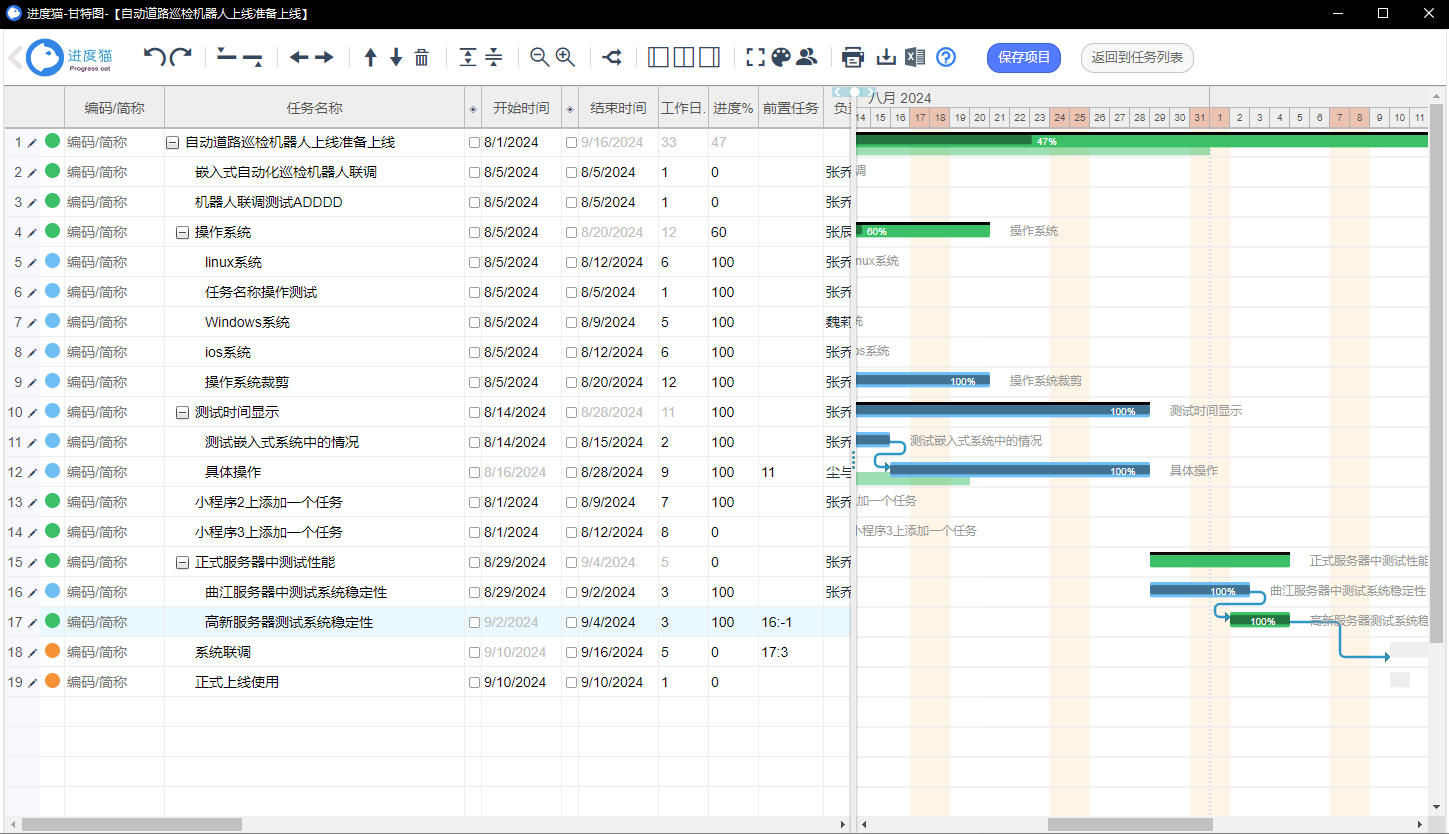Zoom in the Gantt timeline
Viewport: 1449px width, 834px height.
(566, 57)
